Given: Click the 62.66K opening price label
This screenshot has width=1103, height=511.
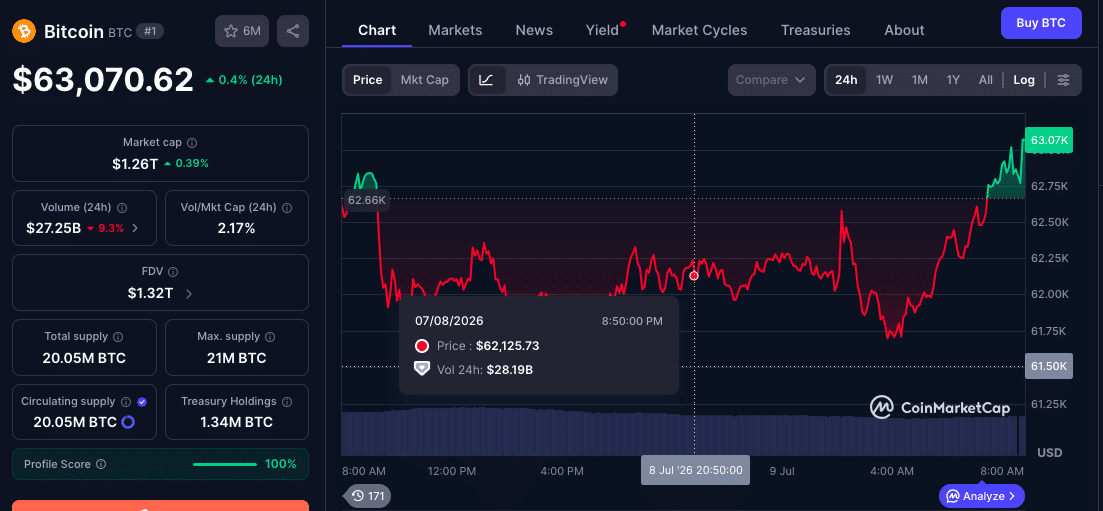Looking at the screenshot, I should click(x=366, y=200).
